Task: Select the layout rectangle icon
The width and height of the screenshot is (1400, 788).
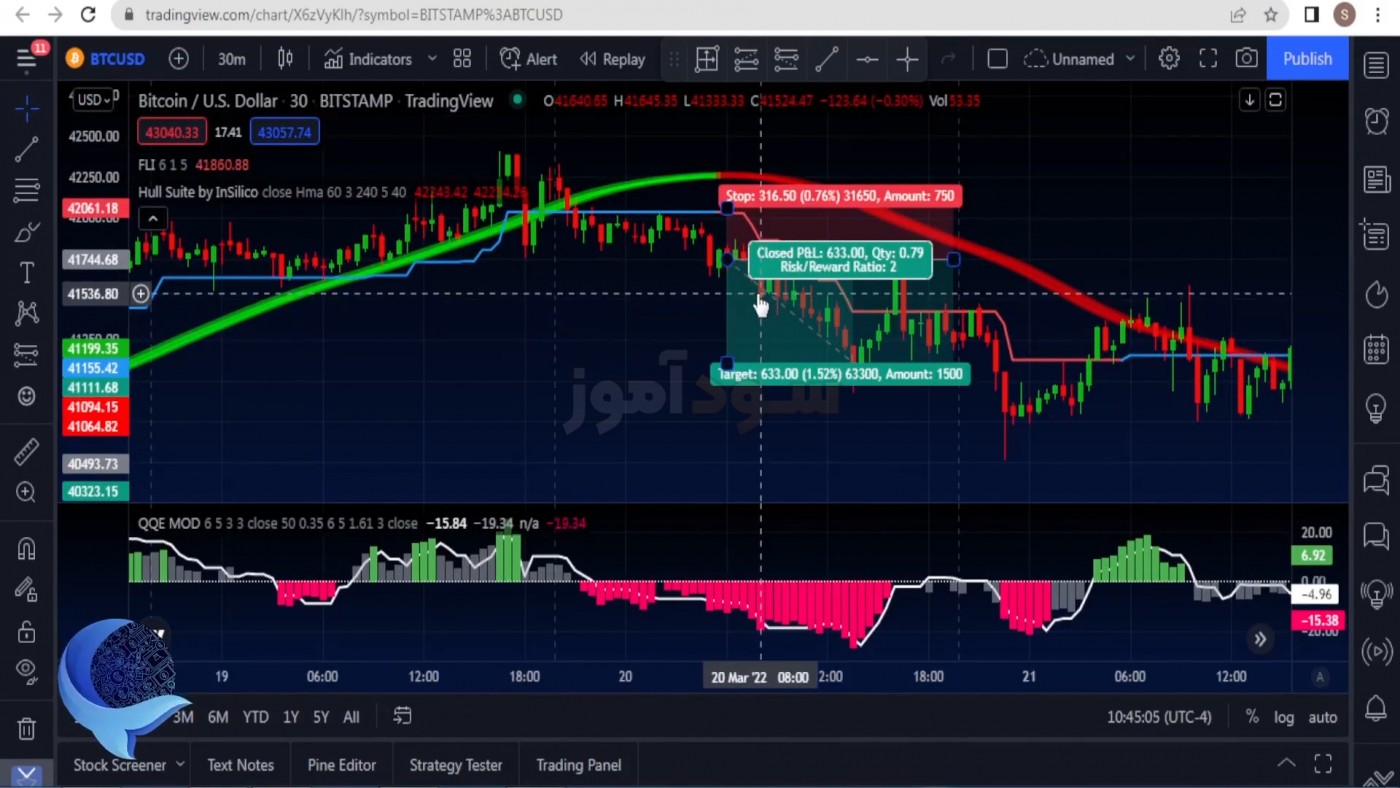Action: (997, 59)
